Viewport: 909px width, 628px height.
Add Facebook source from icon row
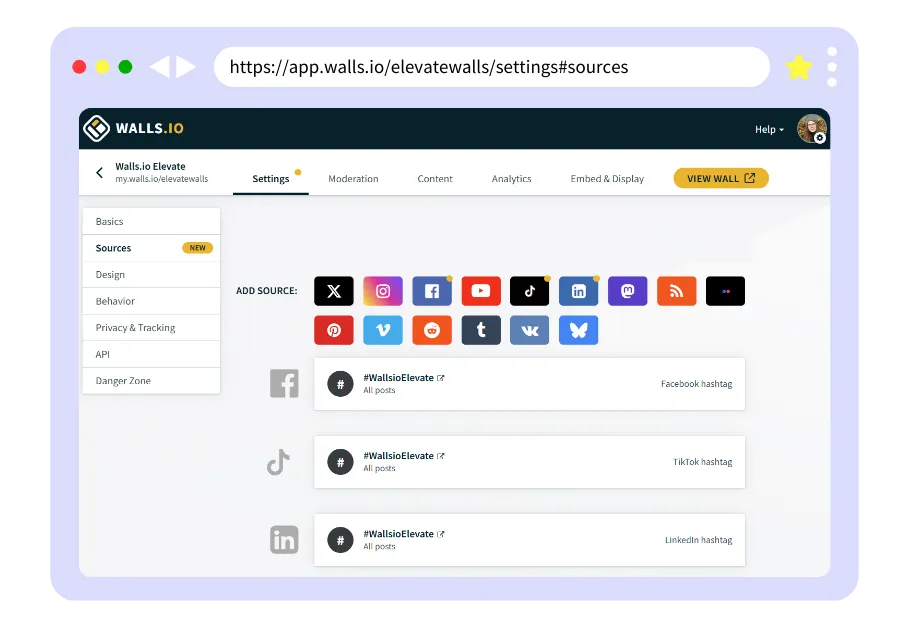click(432, 291)
